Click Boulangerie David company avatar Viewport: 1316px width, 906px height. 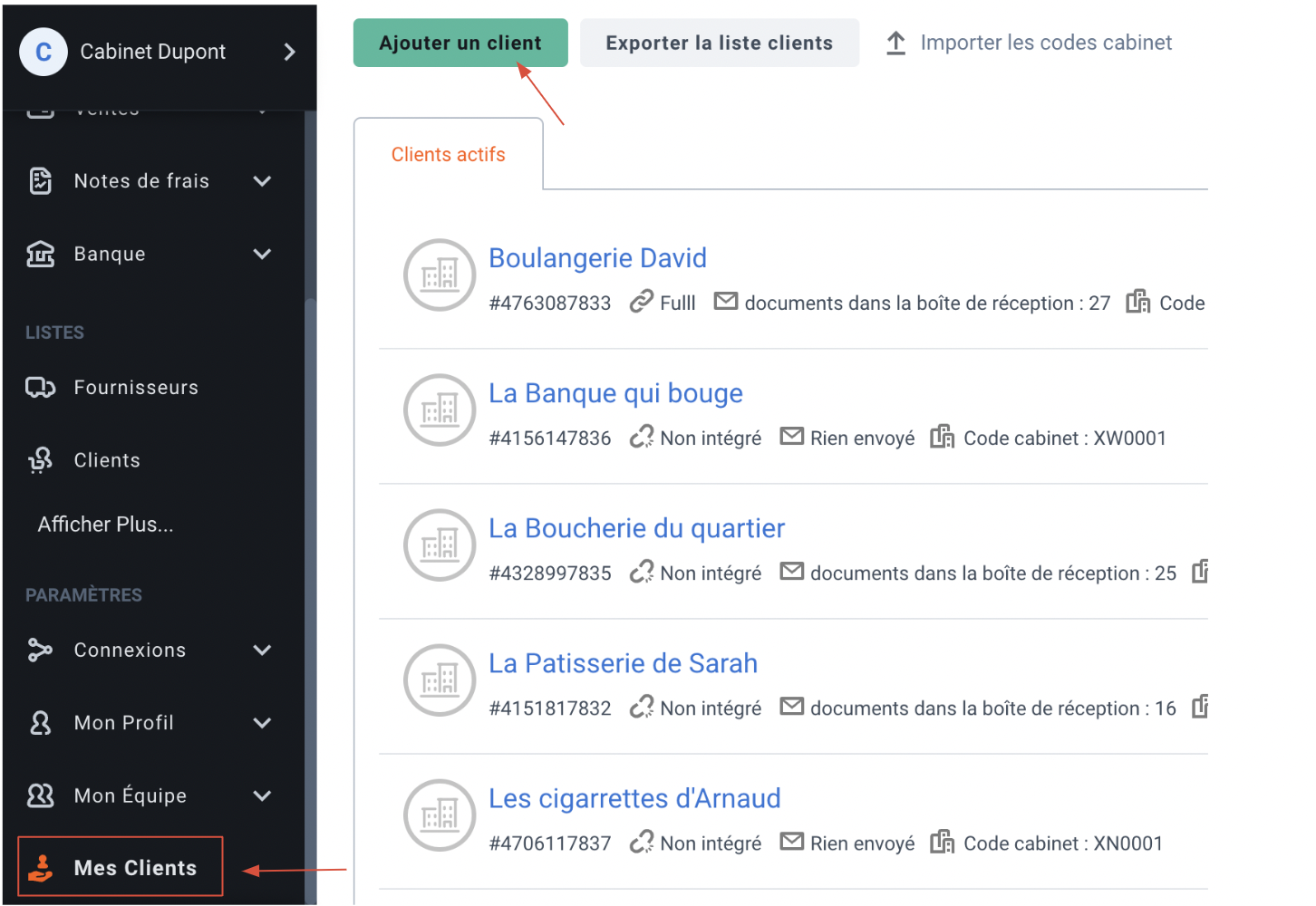(x=440, y=275)
